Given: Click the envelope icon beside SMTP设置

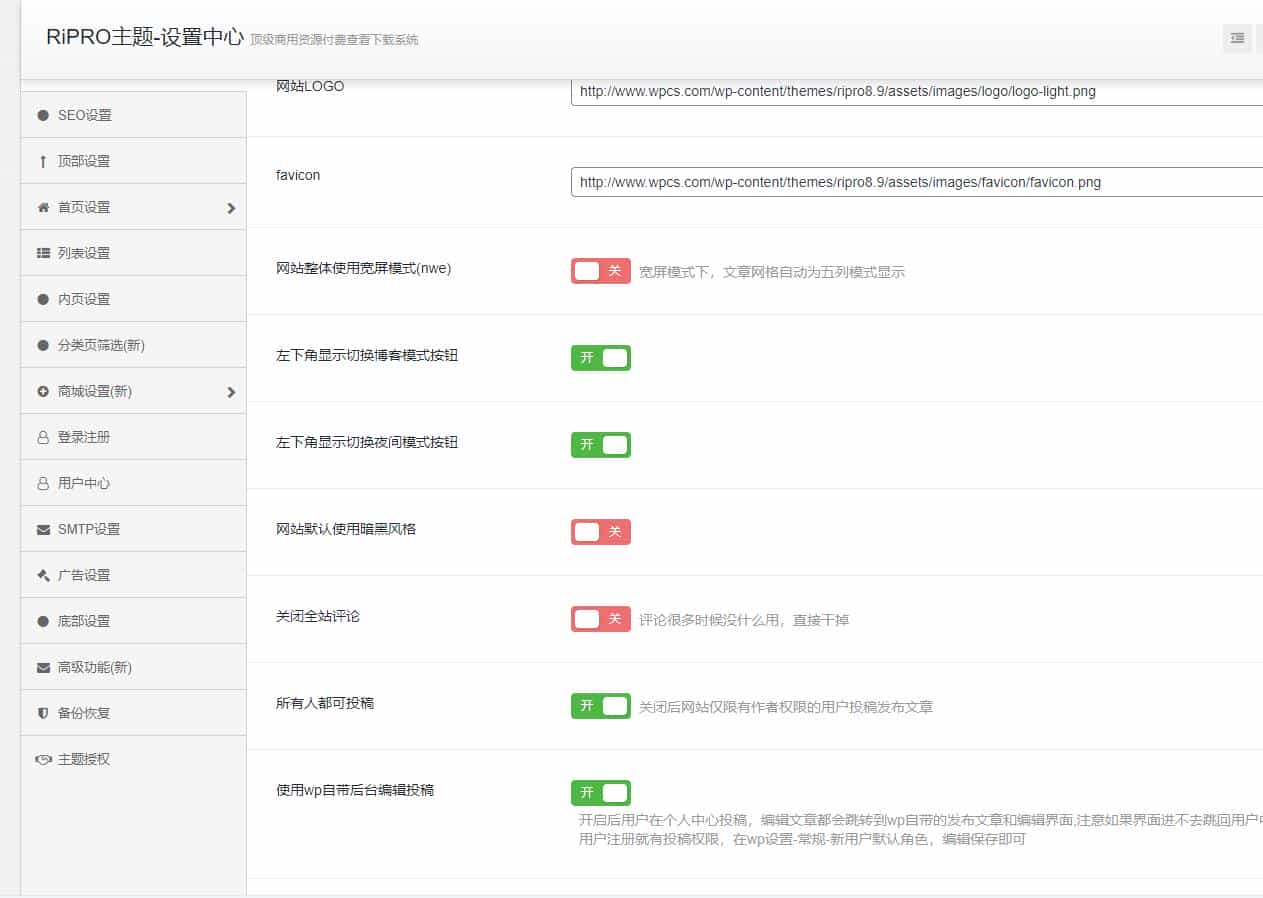Looking at the screenshot, I should [43, 529].
